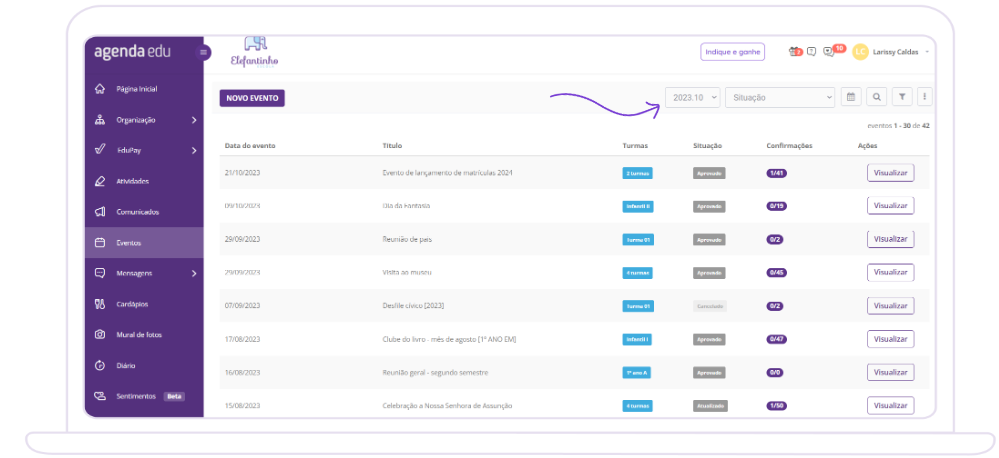Viewport: 999px width, 458px height.
Task: Click the 'Situação' column header
Action: point(707,146)
